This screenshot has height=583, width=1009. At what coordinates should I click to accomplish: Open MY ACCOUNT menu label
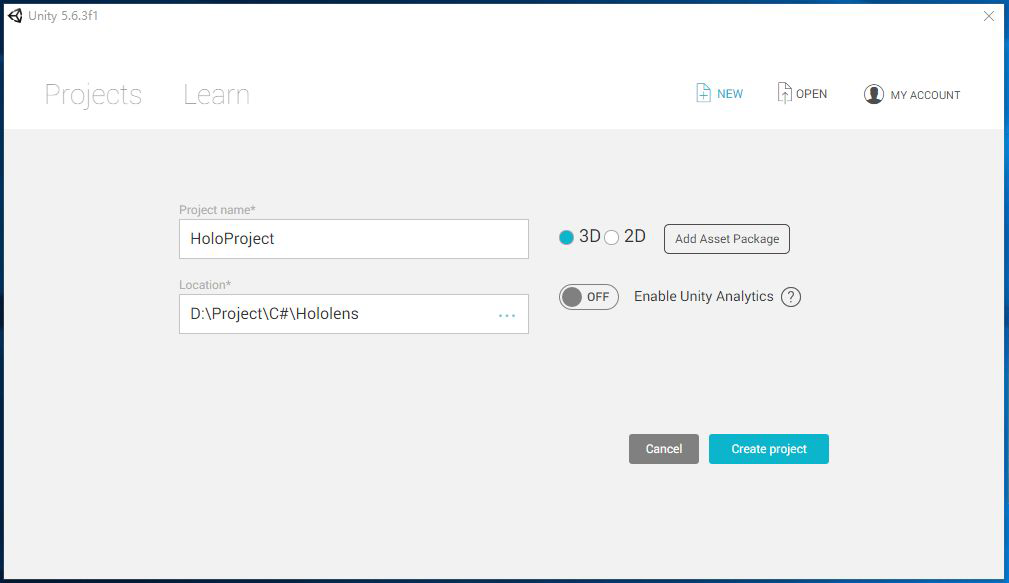pos(925,95)
